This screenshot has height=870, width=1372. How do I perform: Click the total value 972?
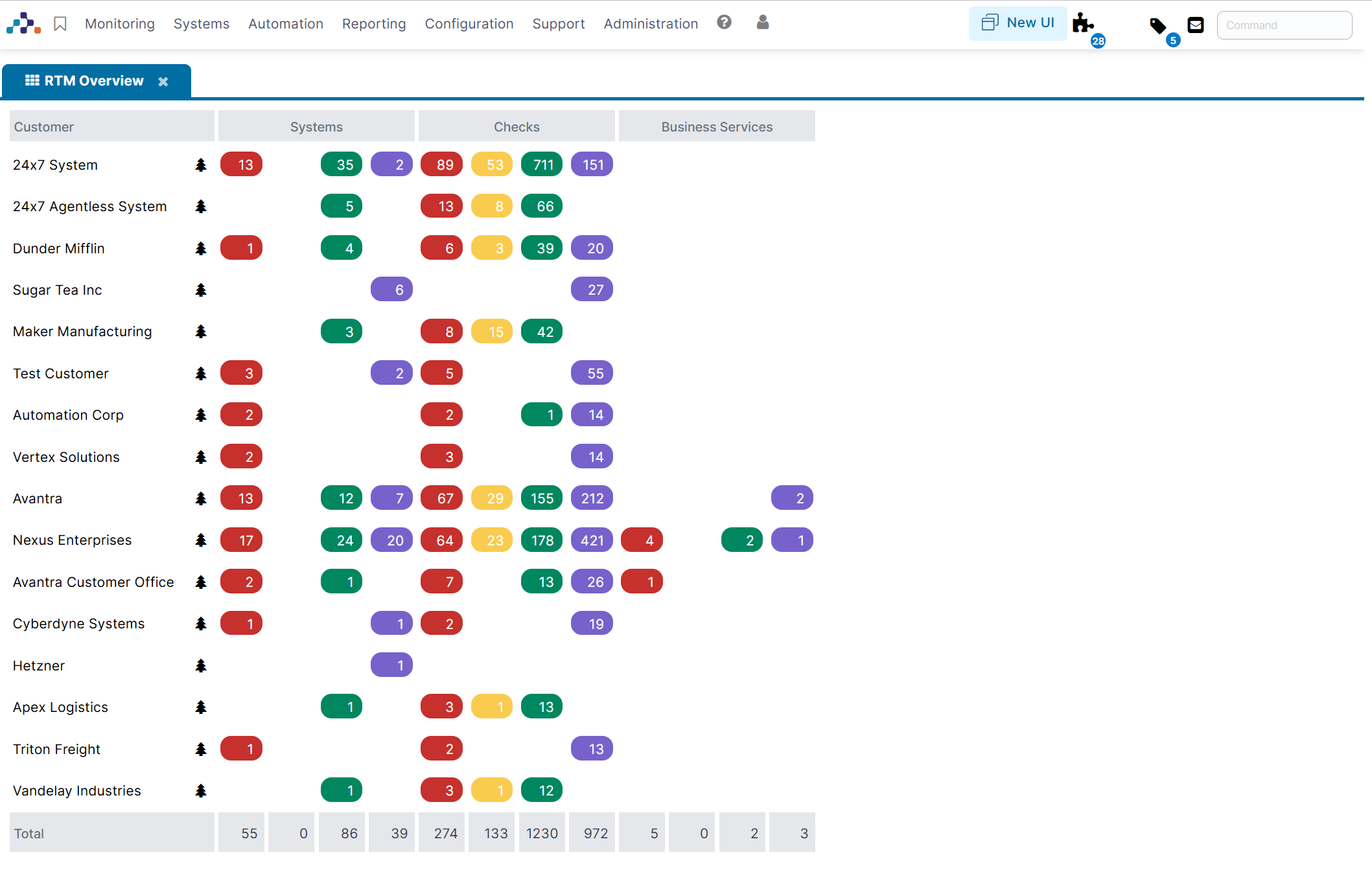[592, 833]
